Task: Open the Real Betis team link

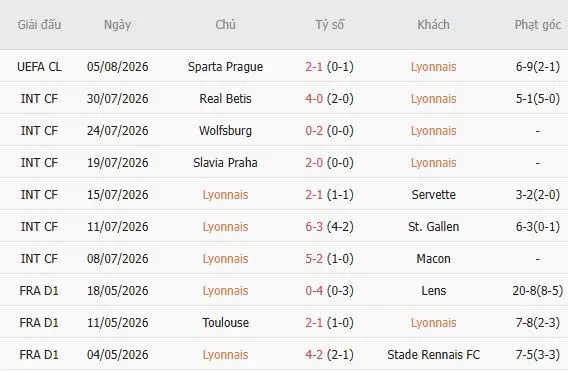Action: point(225,99)
